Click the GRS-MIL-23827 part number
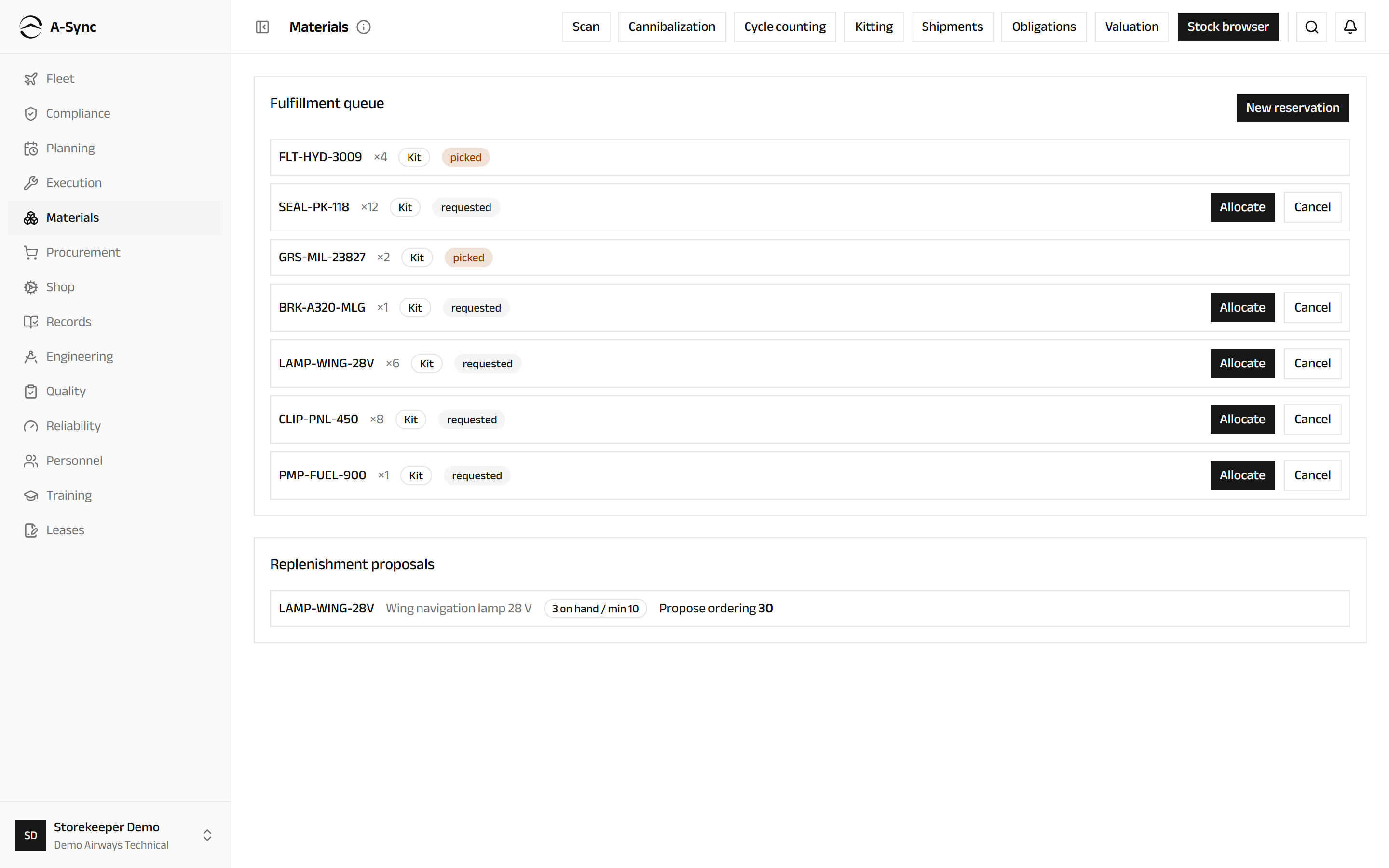The width and height of the screenshot is (1389, 868). (x=322, y=258)
